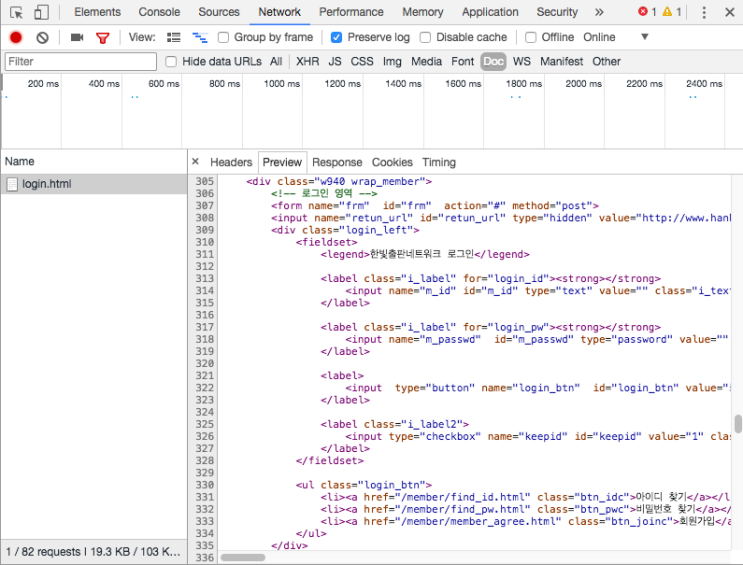Viewport: 743px width, 565px height.
Task: Filter requests by JS
Action: coord(335,62)
